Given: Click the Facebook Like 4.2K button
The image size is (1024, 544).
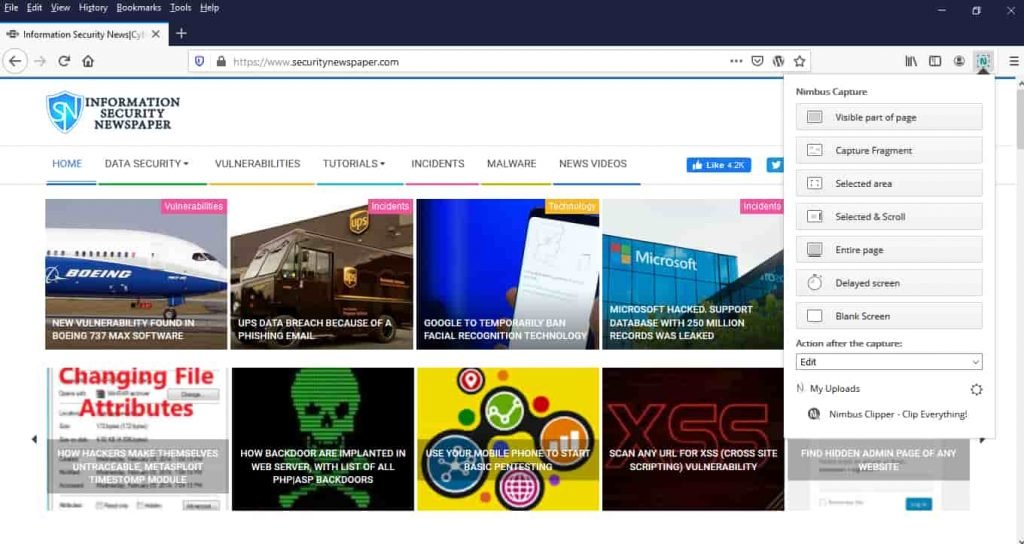Looking at the screenshot, I should pyautogui.click(x=718, y=165).
